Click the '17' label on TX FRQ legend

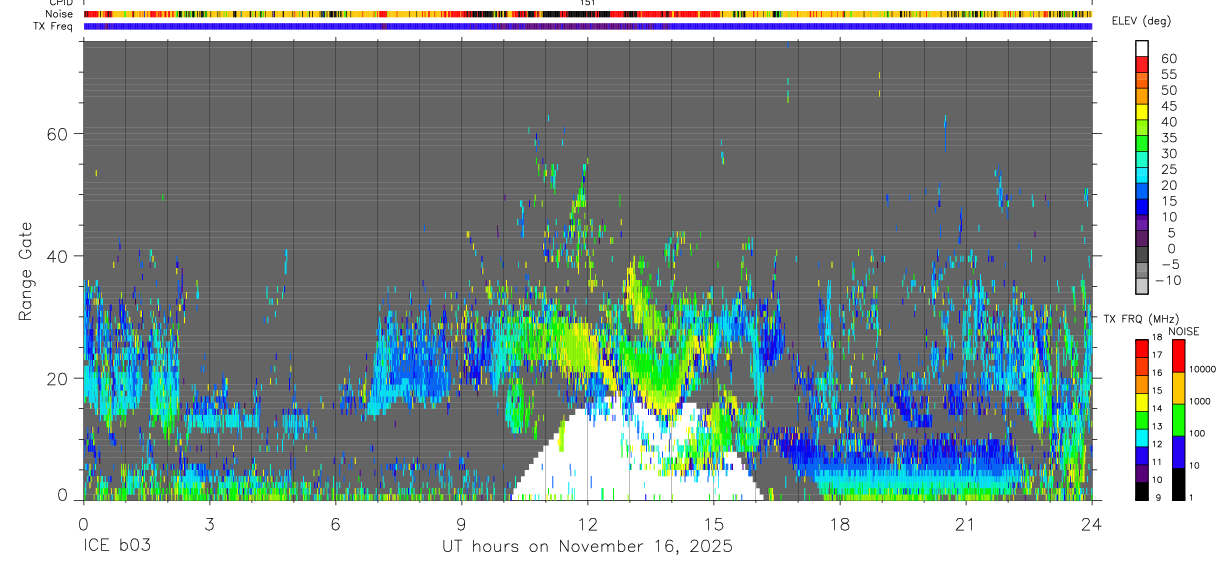coord(1158,354)
